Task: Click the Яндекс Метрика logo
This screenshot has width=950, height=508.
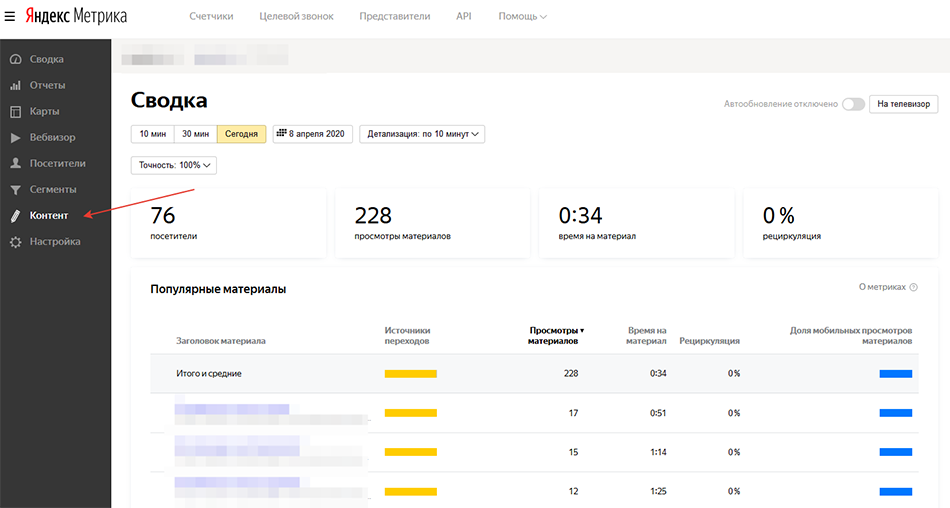Action: [x=76, y=16]
